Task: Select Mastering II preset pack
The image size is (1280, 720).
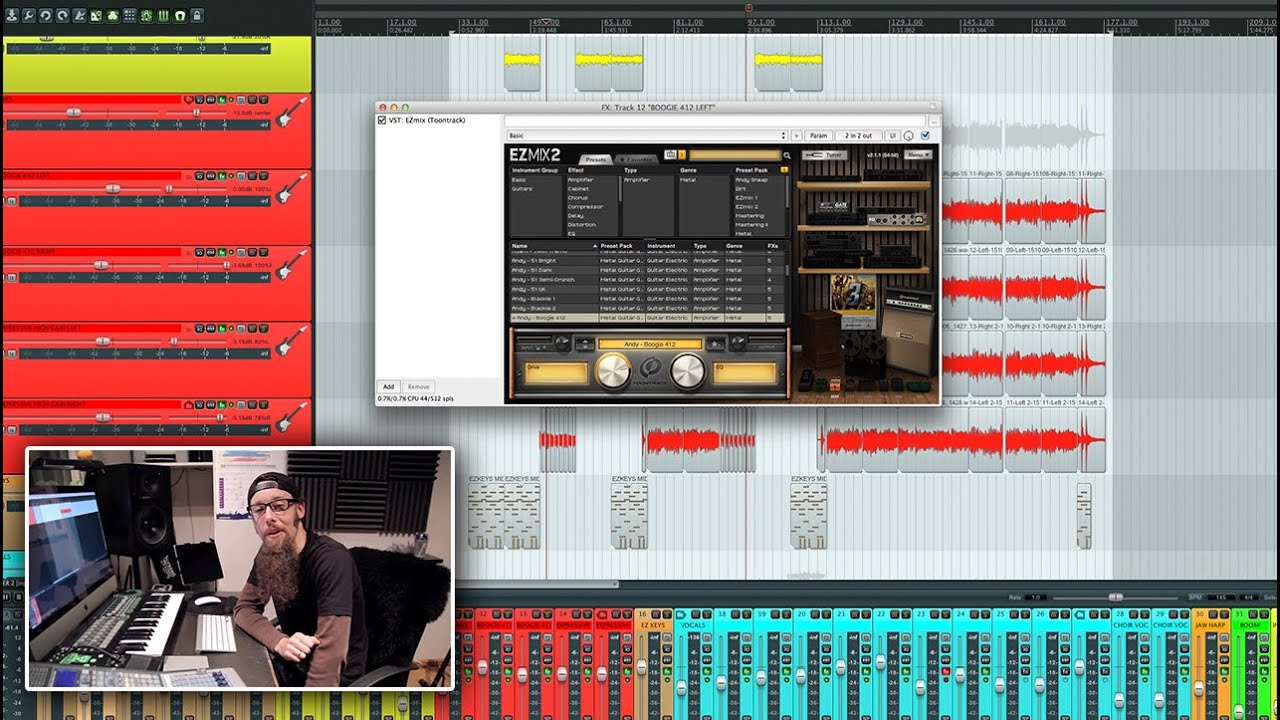Action: [x=751, y=225]
